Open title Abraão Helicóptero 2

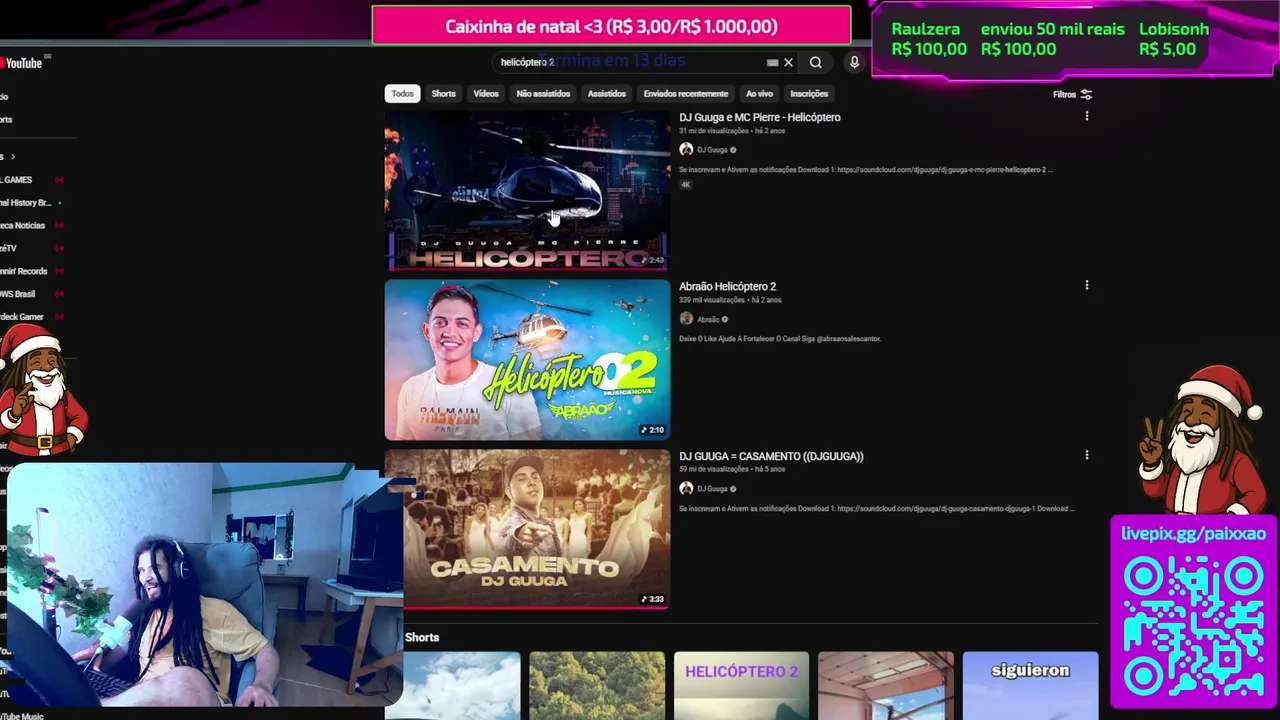pyautogui.click(x=727, y=287)
